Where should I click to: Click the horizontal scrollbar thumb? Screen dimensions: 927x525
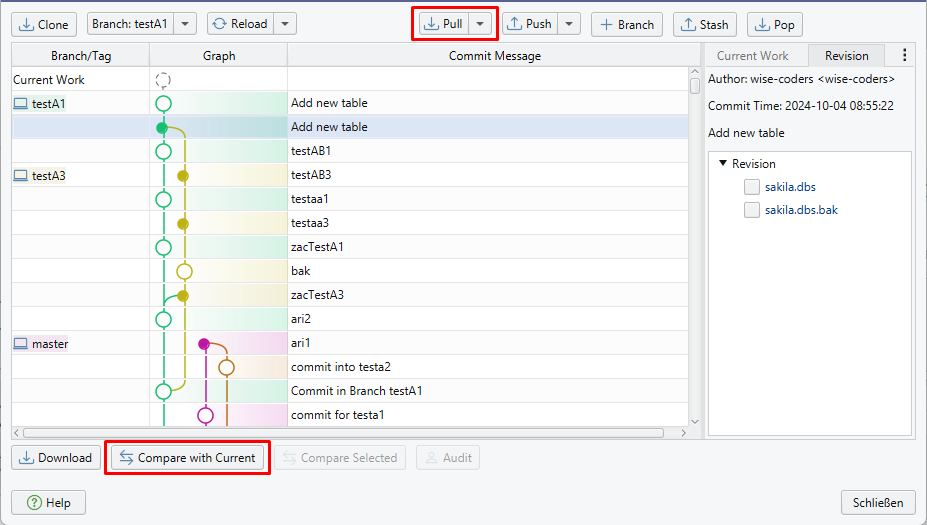pos(343,433)
